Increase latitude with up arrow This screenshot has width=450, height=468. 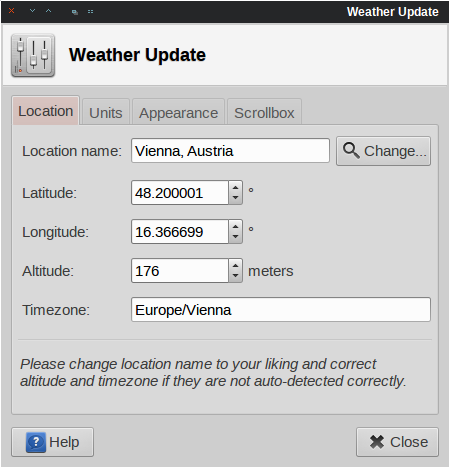tap(236, 187)
